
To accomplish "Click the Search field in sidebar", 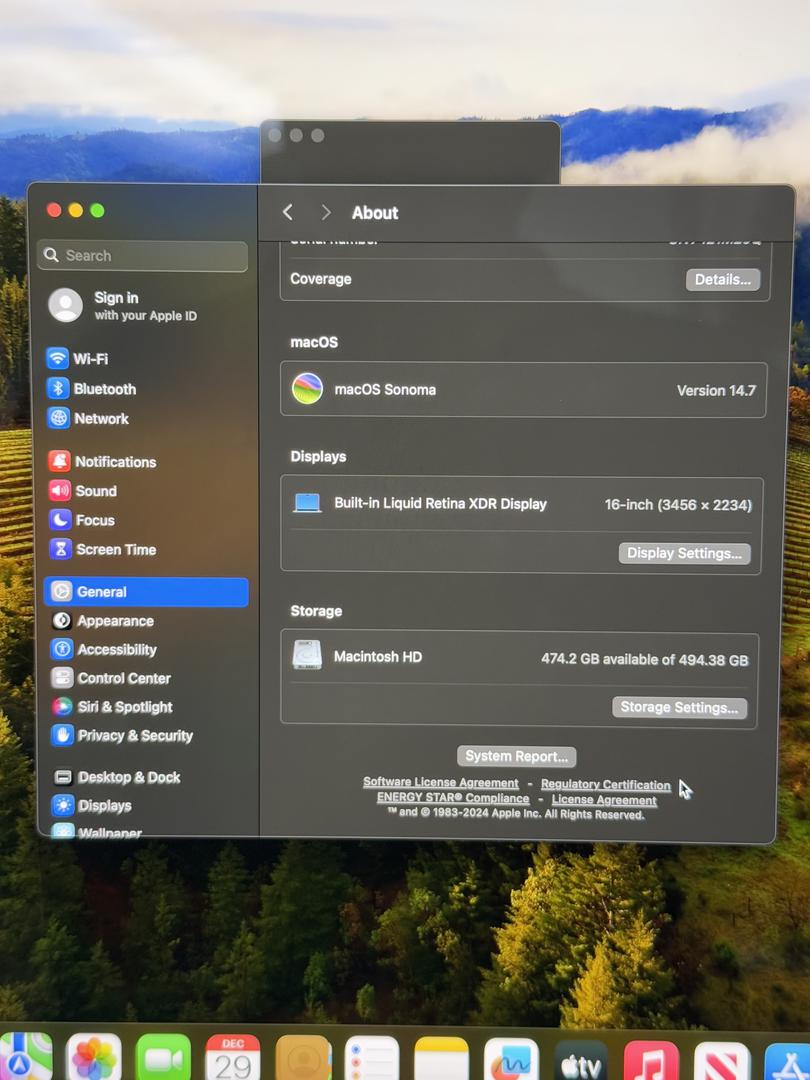I will click(x=142, y=256).
